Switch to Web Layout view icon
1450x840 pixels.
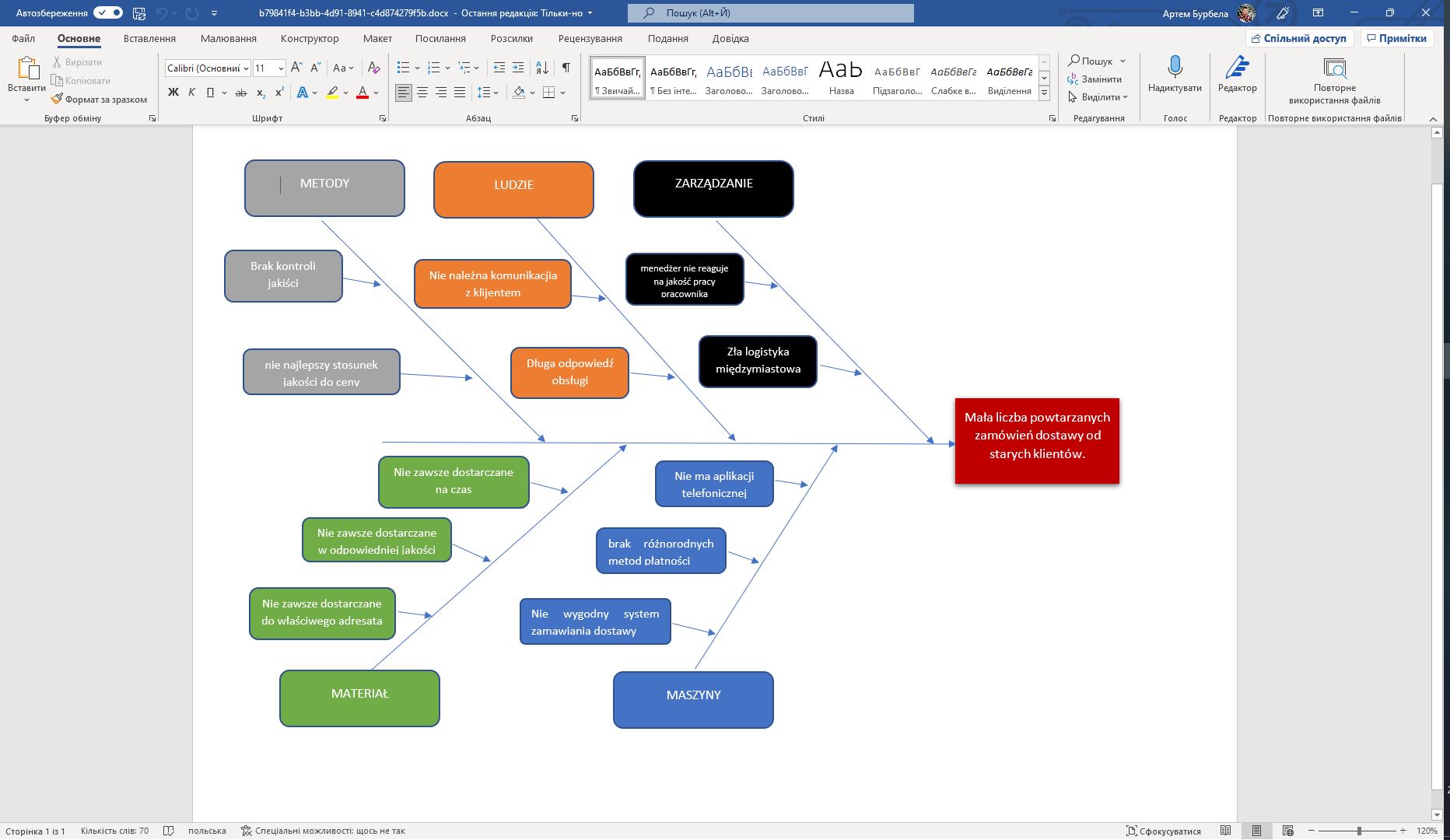pos(1287,831)
